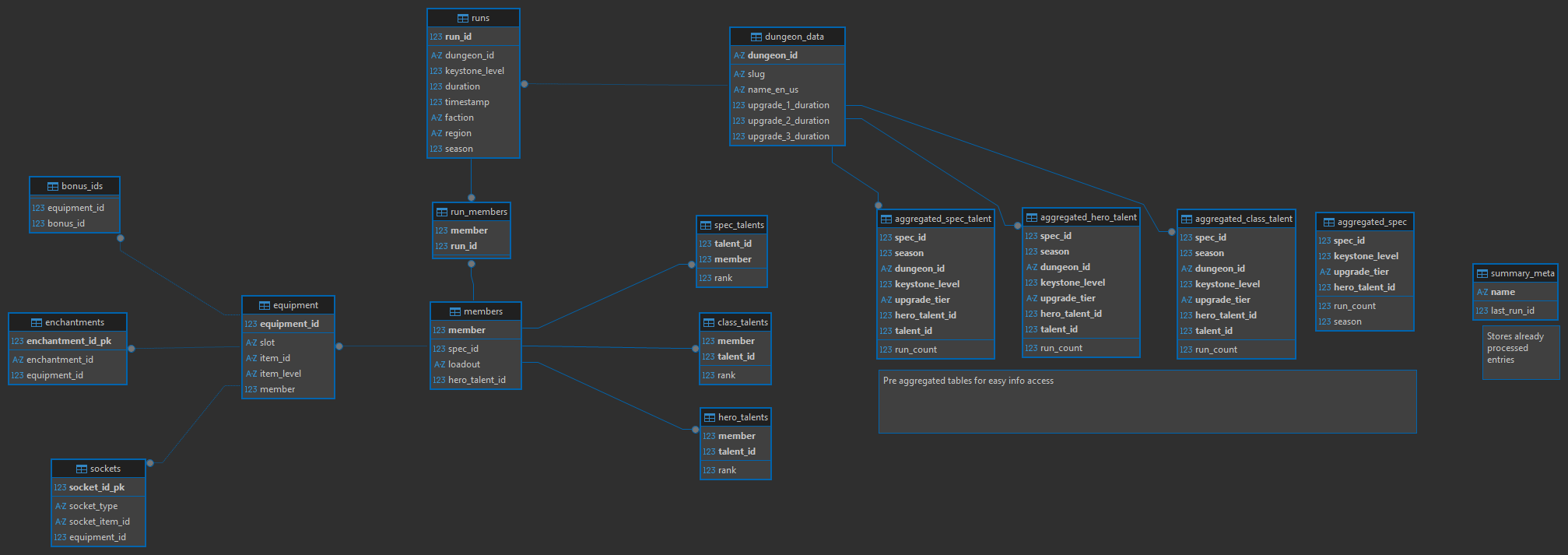Click the table icon in runs header
This screenshot has width=1568, height=555.
click(x=463, y=18)
